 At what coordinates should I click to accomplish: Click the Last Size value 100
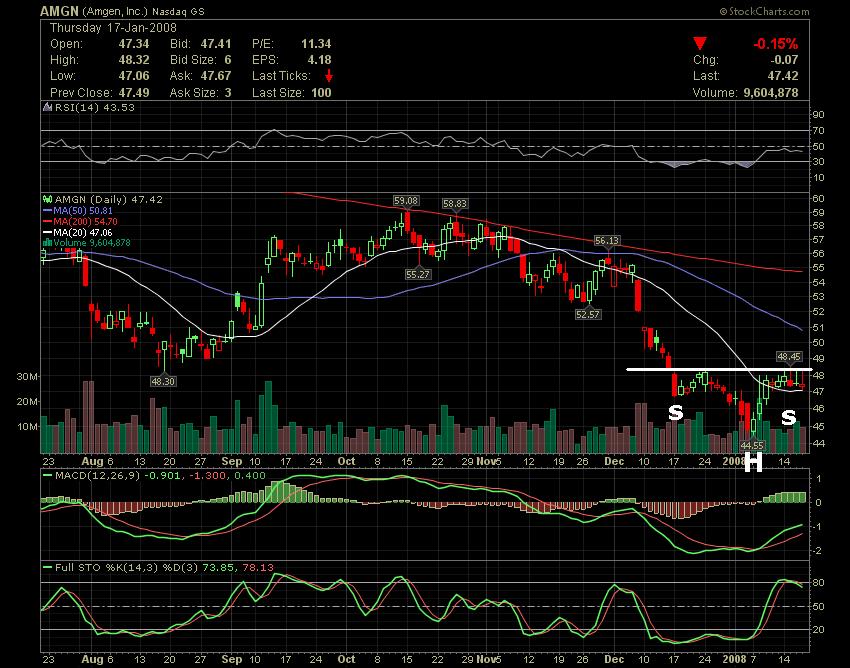coord(321,93)
